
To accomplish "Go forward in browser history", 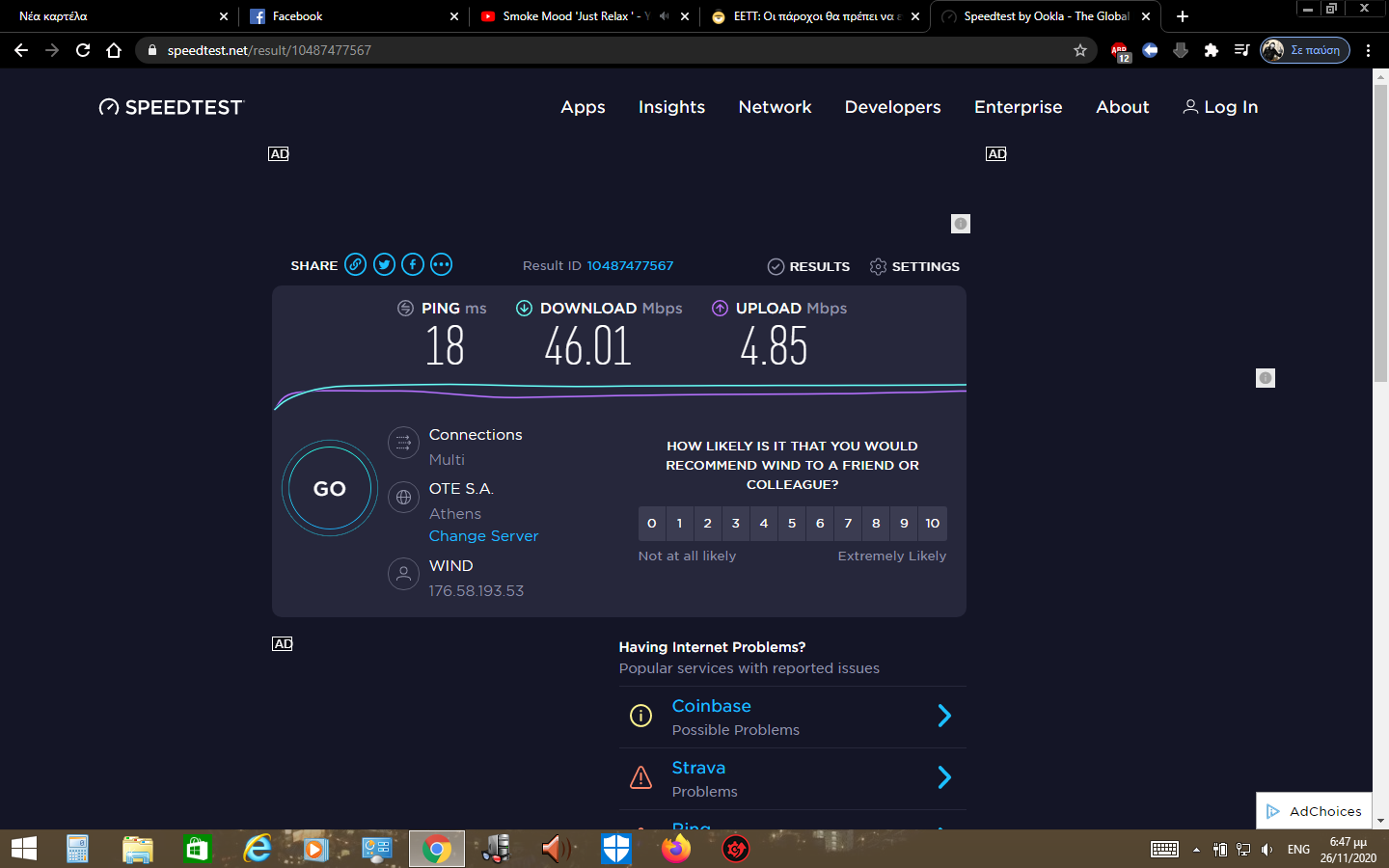I will tap(52, 50).
